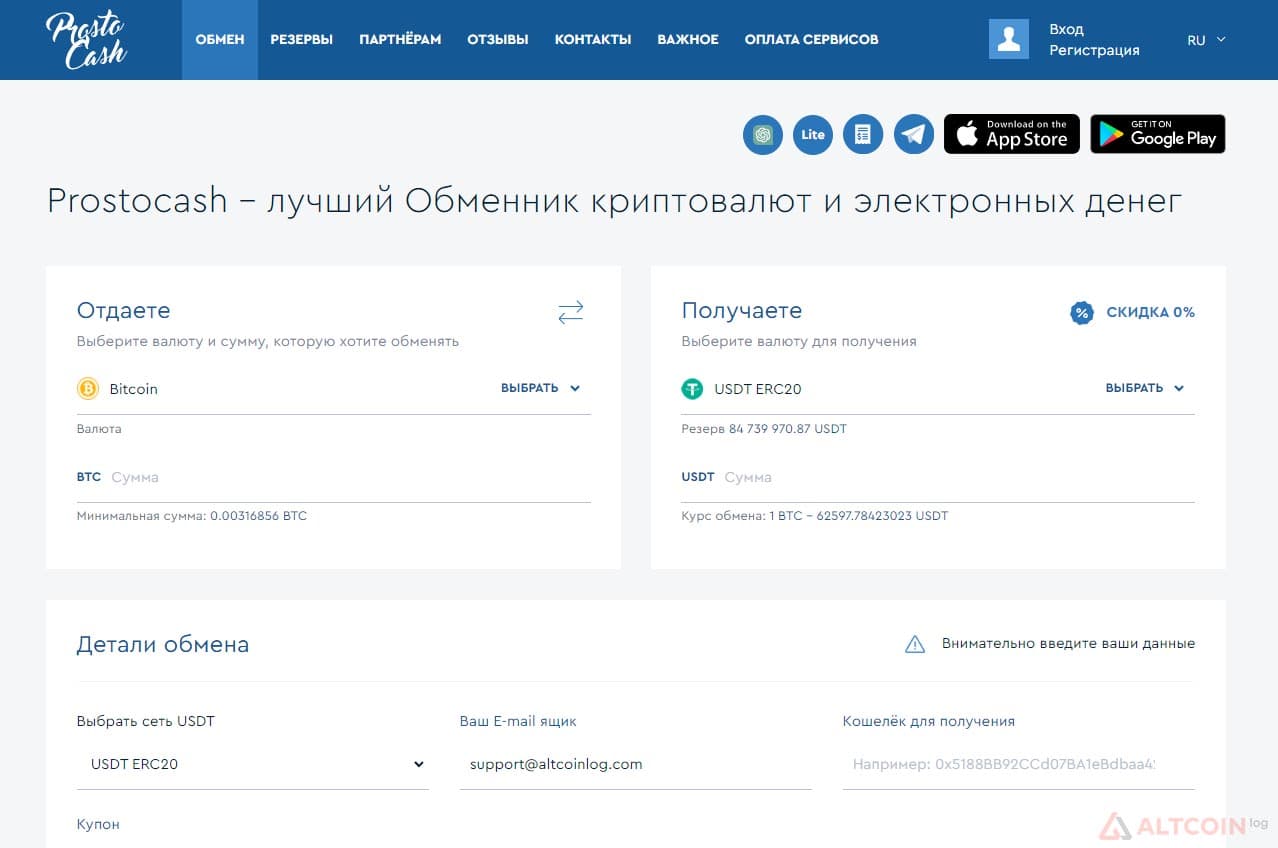This screenshot has height=848, width=1278.
Task: Click the Резерв 84 739 970.87 USDT text
Action: coord(764,429)
